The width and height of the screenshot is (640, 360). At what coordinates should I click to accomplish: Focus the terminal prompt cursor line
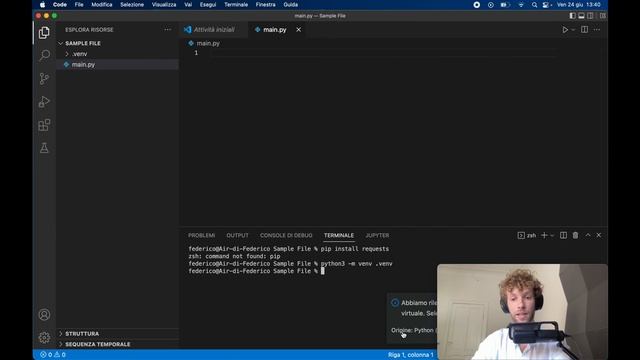tap(256, 271)
